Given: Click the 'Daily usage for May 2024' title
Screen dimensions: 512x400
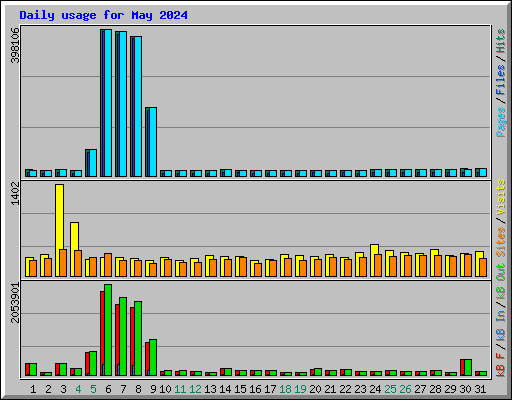Looking at the screenshot, I should coord(103,15).
